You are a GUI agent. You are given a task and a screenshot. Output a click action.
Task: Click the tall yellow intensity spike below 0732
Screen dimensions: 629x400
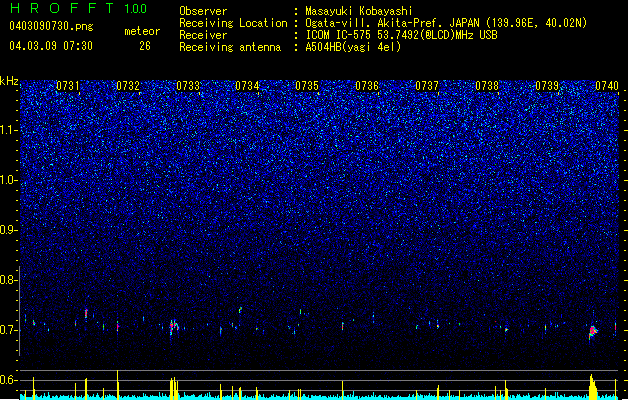click(118, 384)
